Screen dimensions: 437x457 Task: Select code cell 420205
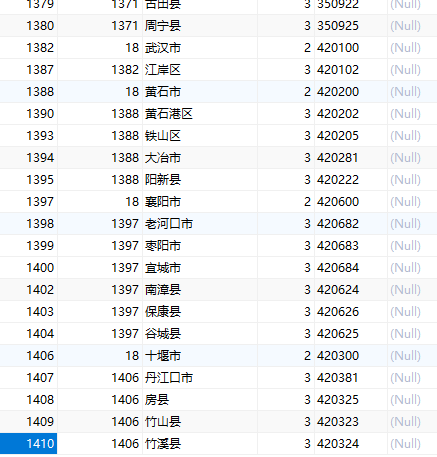351,136
